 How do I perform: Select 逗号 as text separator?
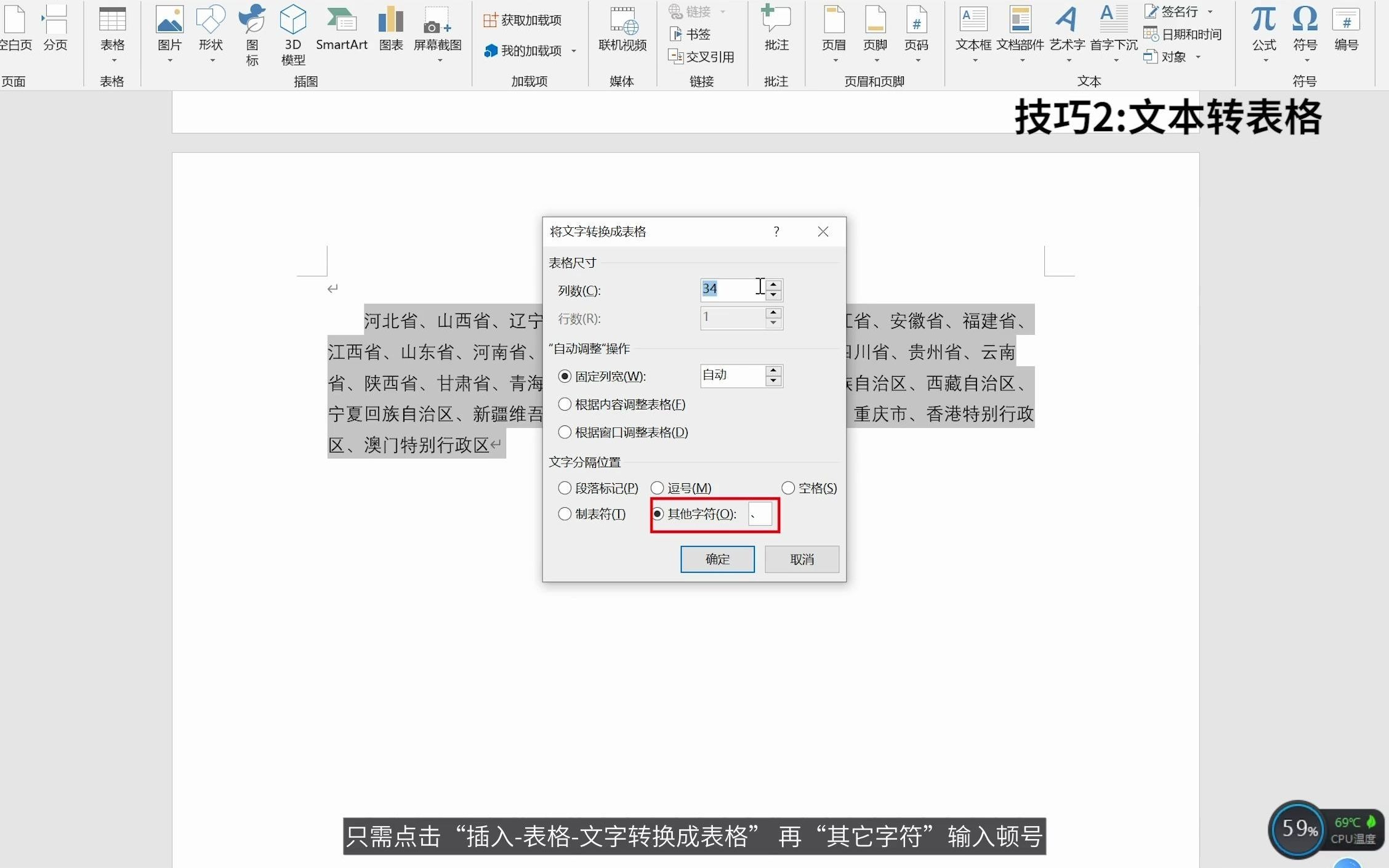click(658, 488)
